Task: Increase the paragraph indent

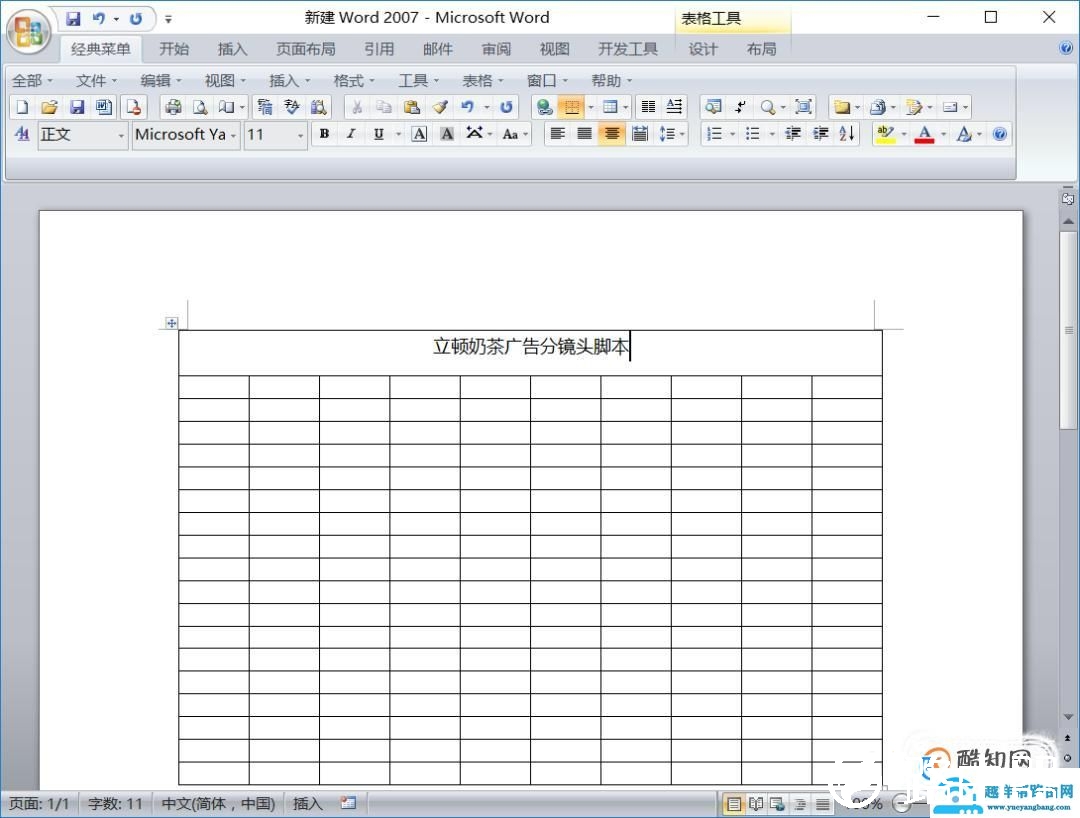Action: pyautogui.click(x=820, y=134)
